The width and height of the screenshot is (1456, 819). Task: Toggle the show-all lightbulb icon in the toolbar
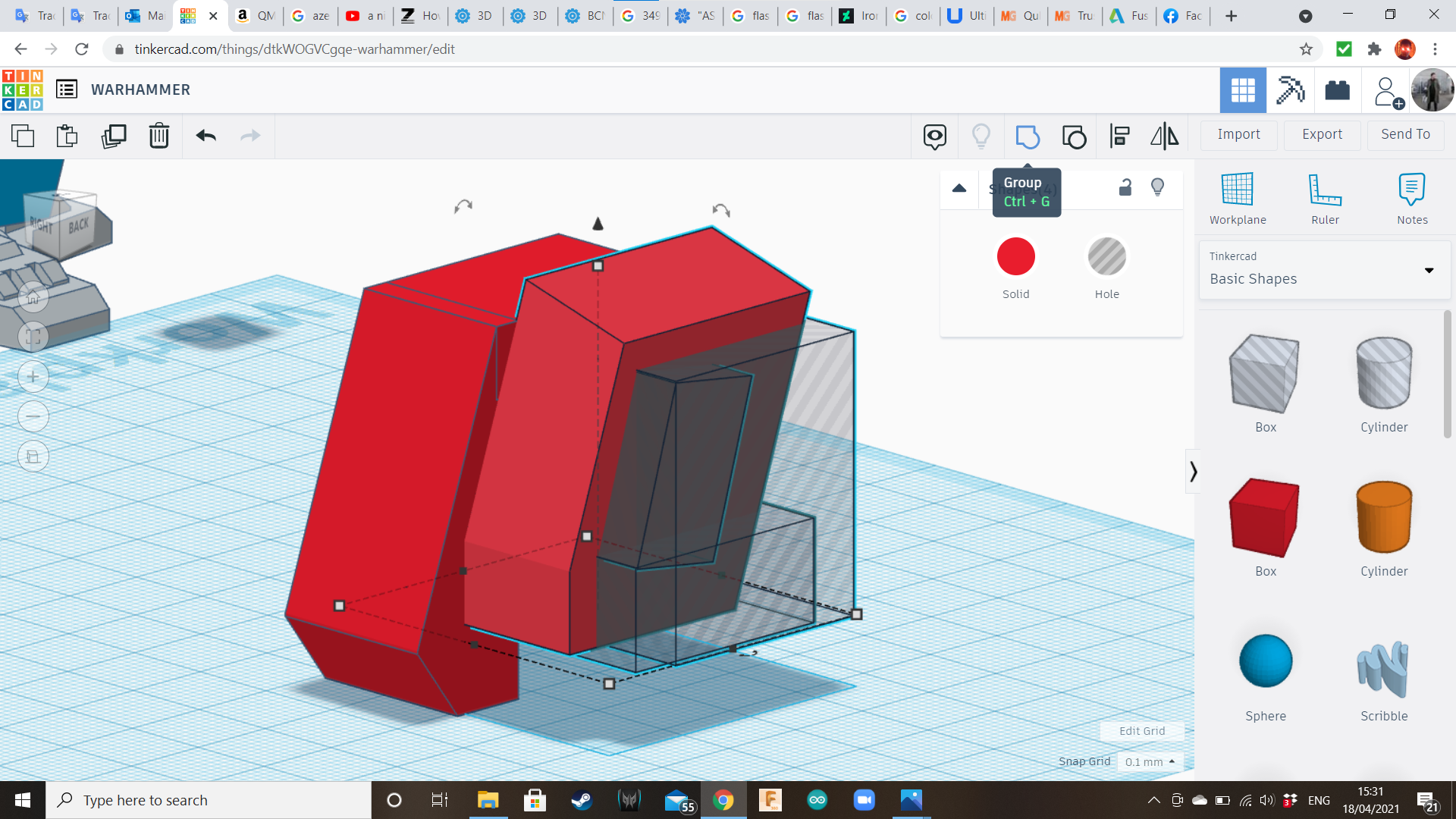click(981, 136)
